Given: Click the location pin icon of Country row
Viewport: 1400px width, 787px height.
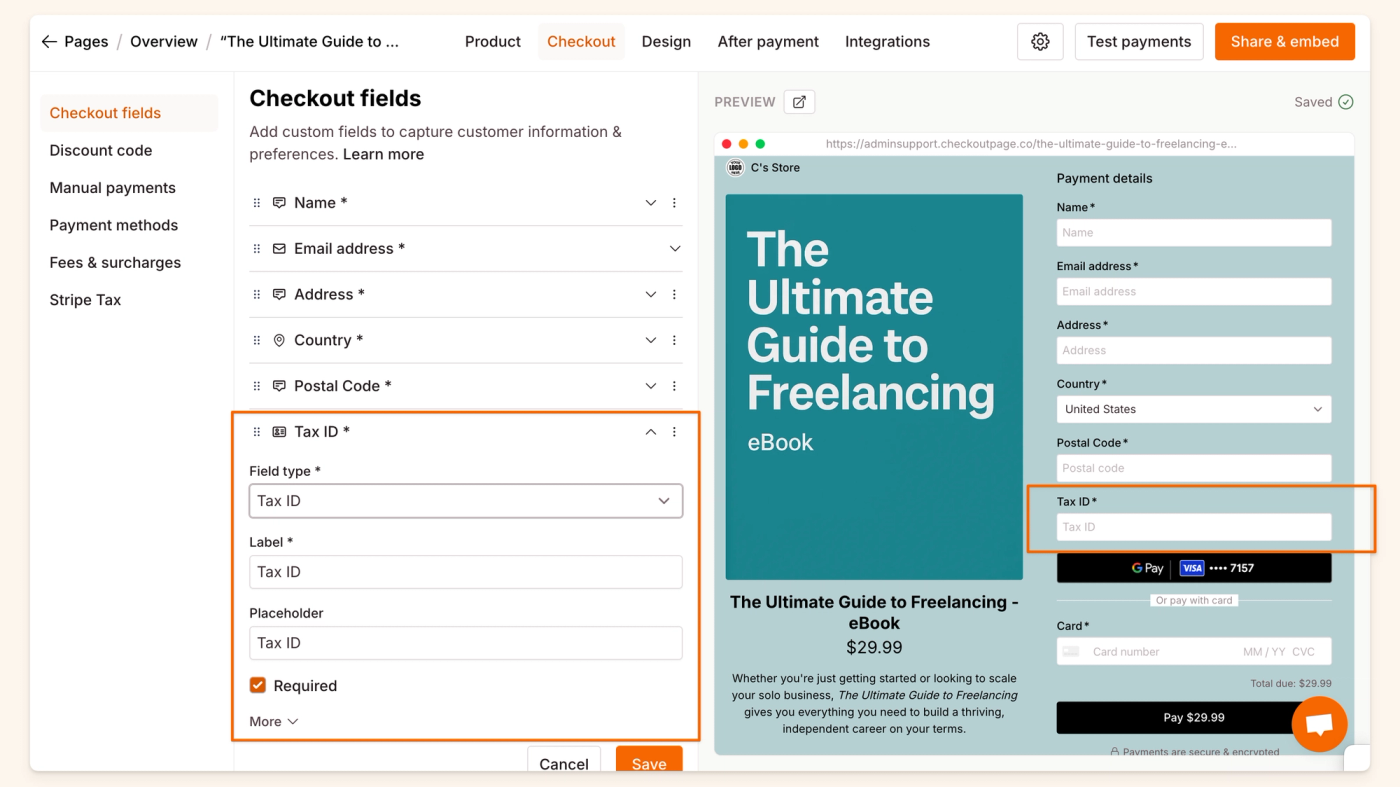Looking at the screenshot, I should point(279,341).
